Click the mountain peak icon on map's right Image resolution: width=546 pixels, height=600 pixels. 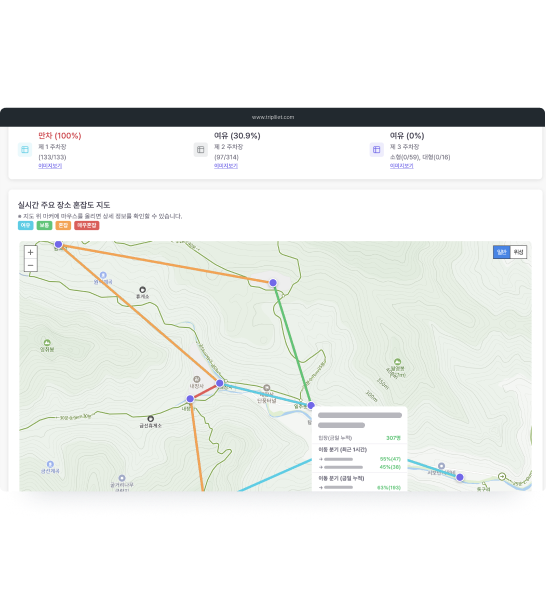[398, 362]
